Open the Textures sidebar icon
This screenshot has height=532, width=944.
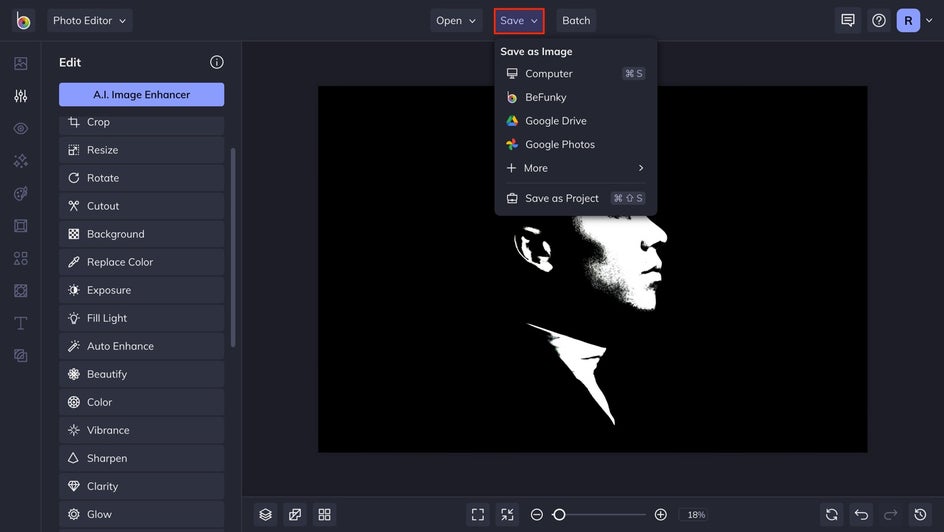(20, 356)
